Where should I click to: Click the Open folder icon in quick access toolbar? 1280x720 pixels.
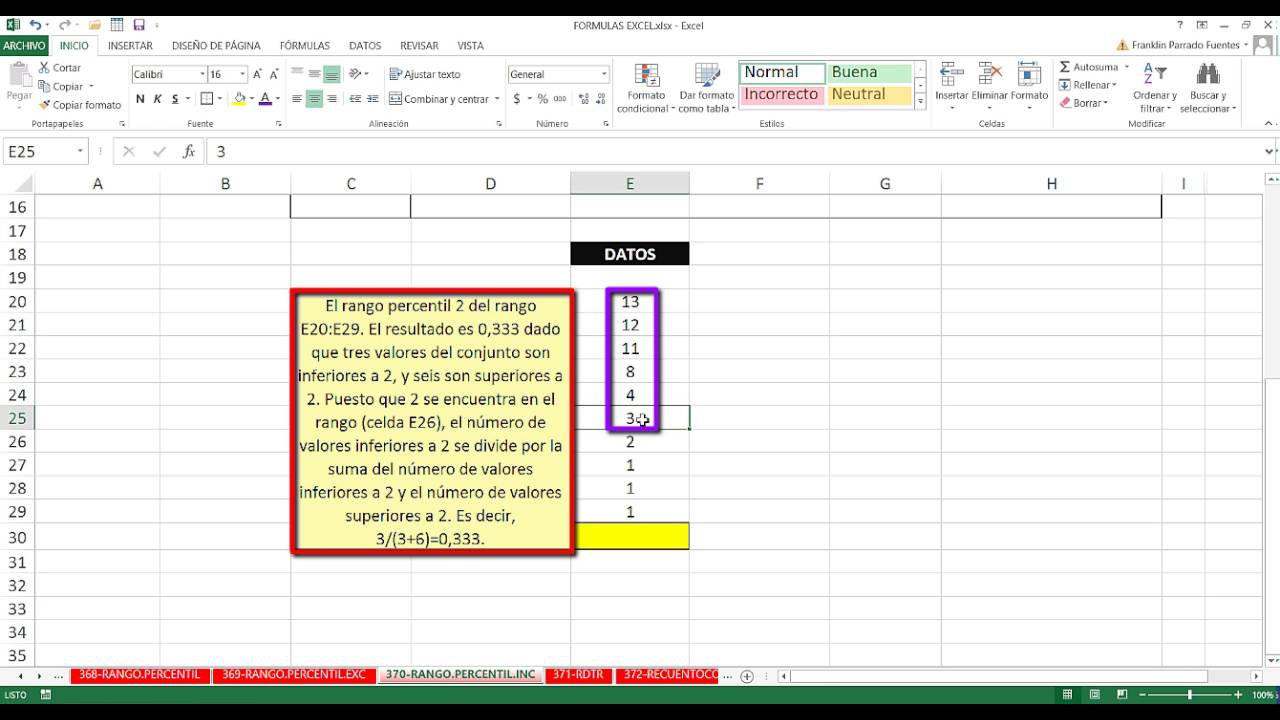[94, 25]
